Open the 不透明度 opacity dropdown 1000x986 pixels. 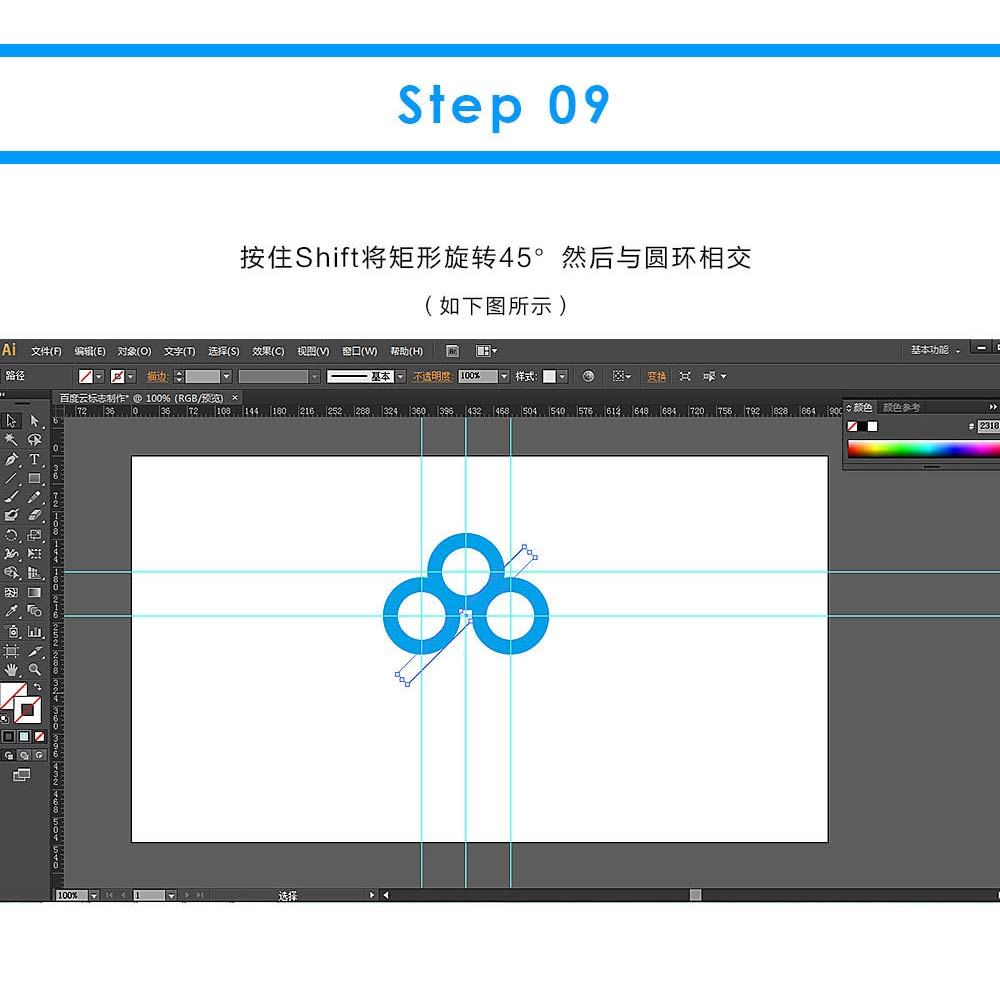tap(502, 377)
